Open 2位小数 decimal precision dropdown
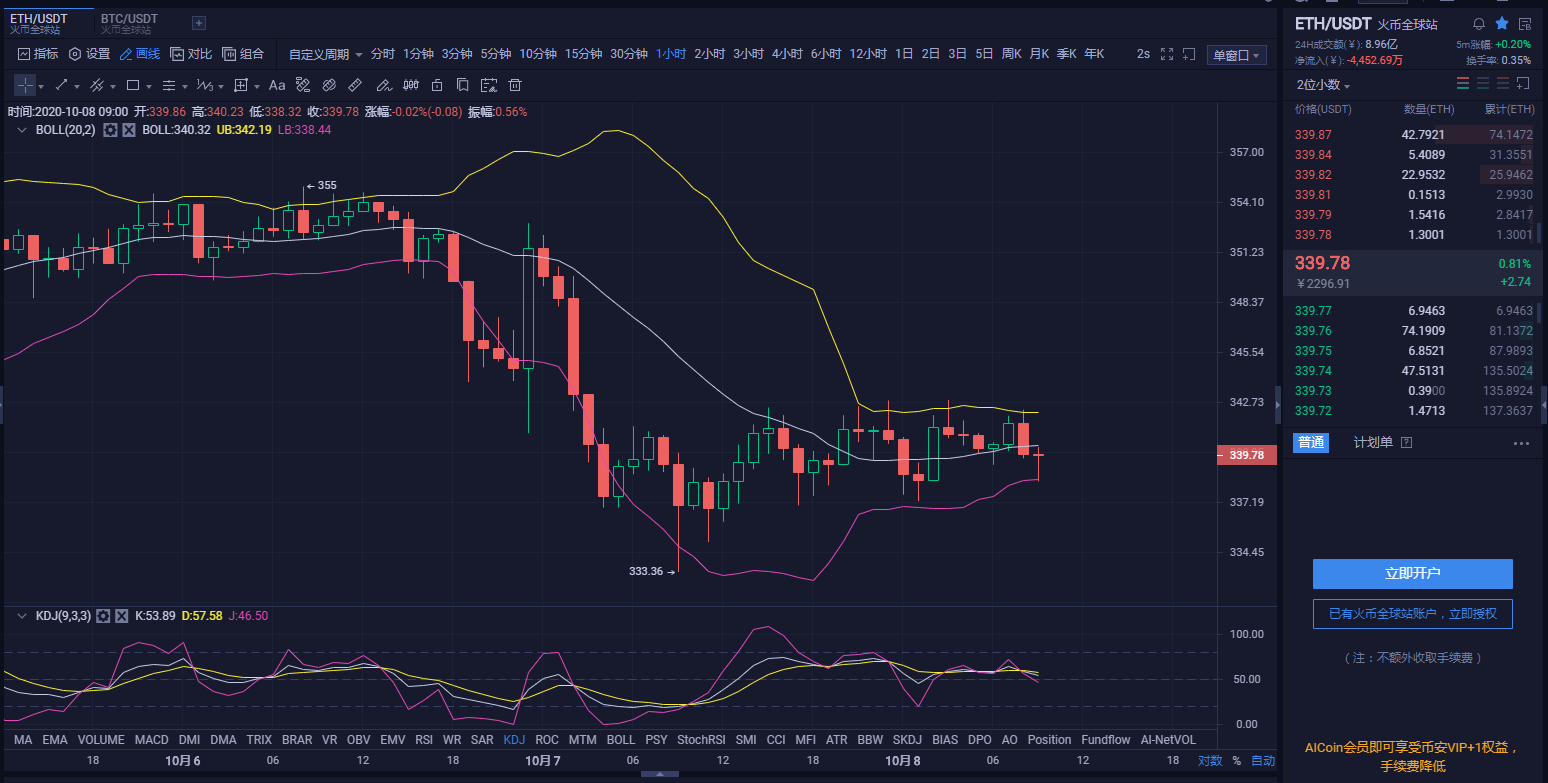 coord(1323,85)
